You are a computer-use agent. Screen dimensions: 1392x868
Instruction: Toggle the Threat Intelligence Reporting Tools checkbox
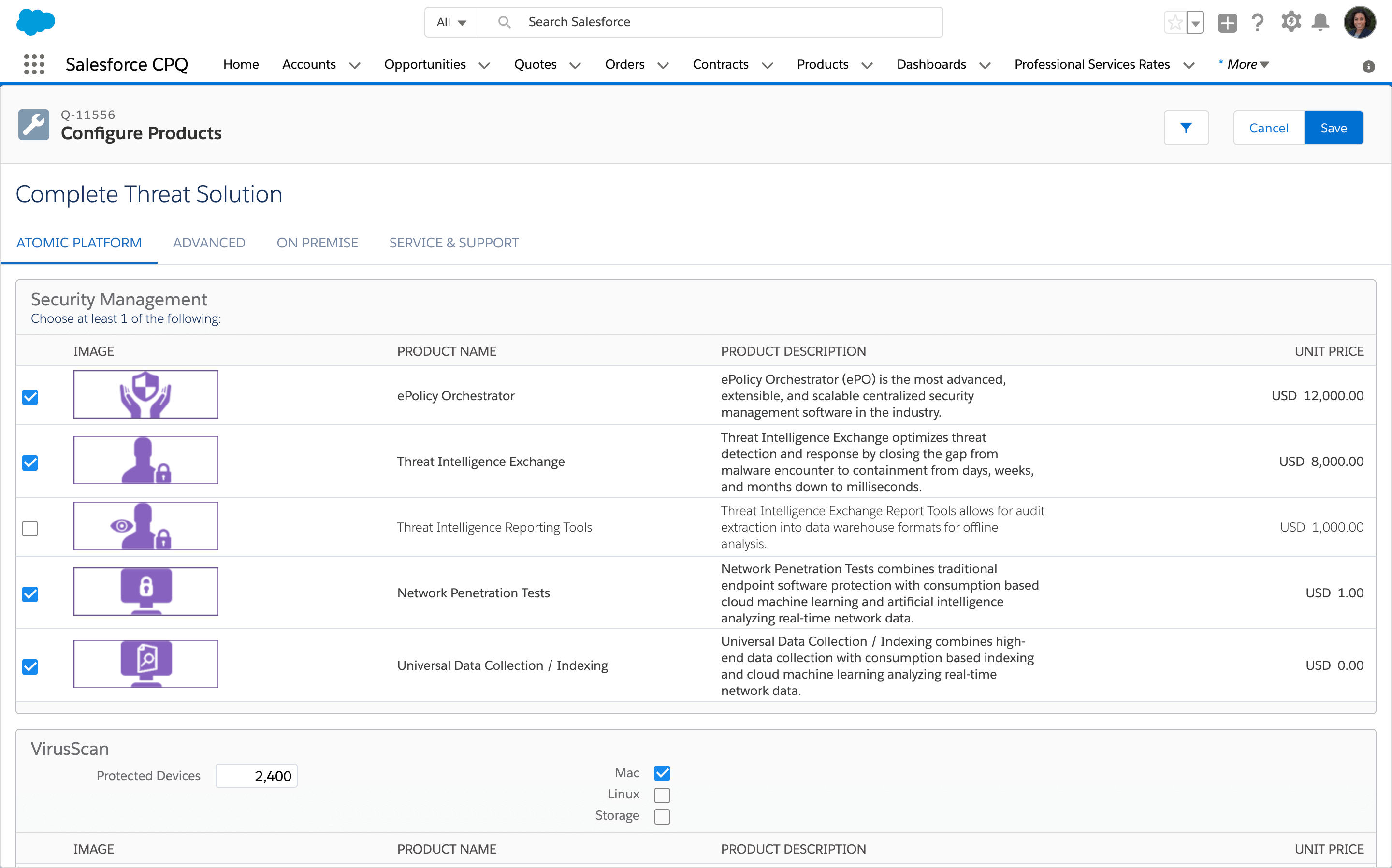pos(30,528)
